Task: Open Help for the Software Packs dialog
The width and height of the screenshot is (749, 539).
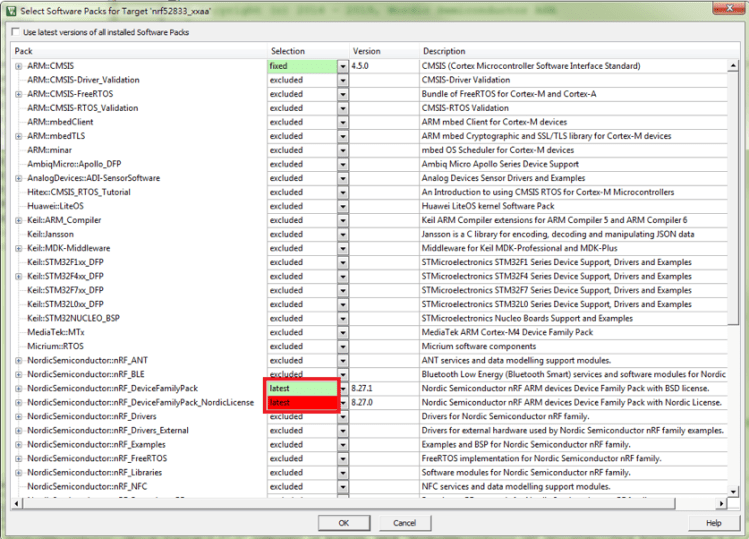Action: point(714,523)
